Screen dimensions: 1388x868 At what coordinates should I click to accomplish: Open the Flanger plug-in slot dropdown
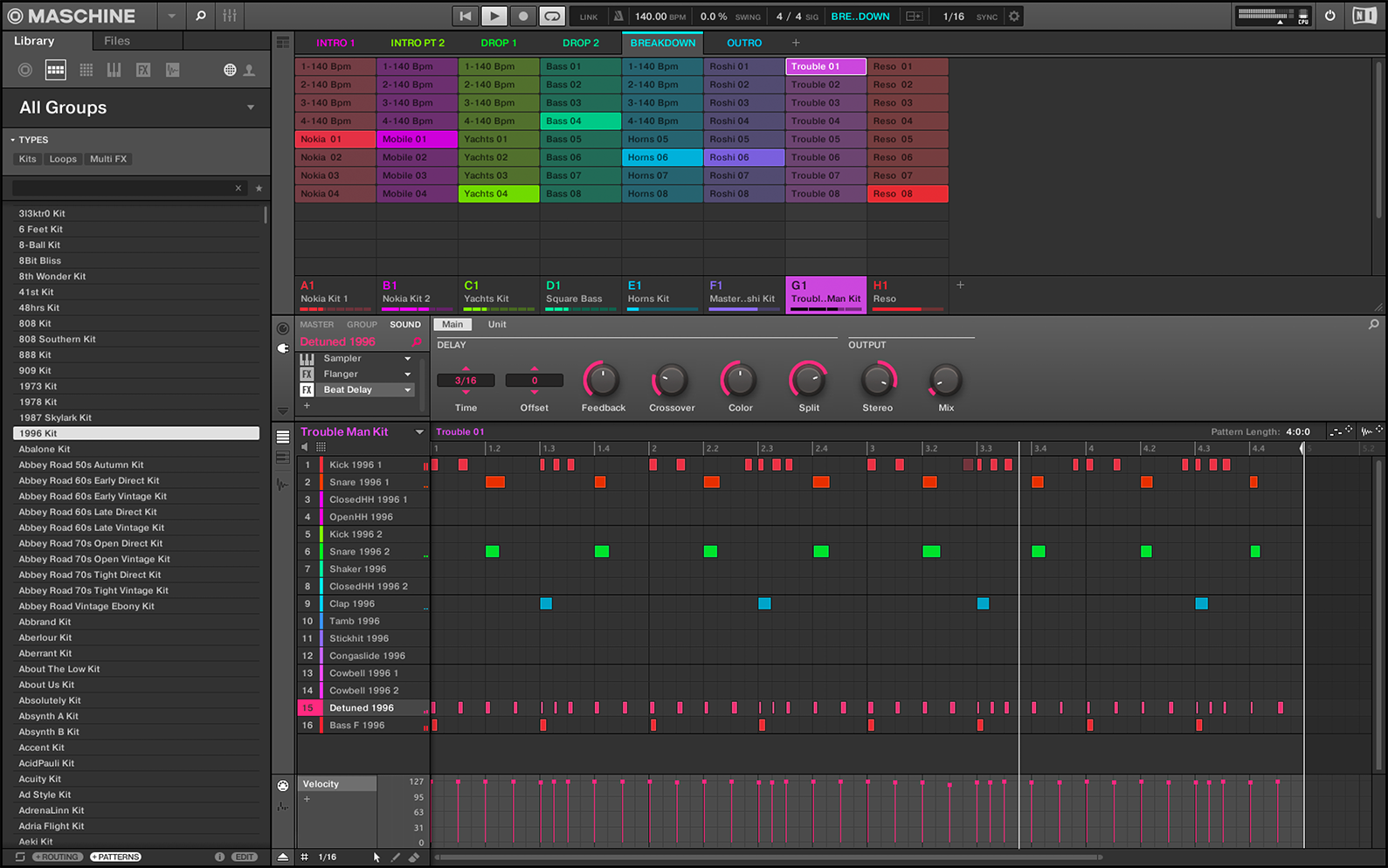(x=407, y=374)
